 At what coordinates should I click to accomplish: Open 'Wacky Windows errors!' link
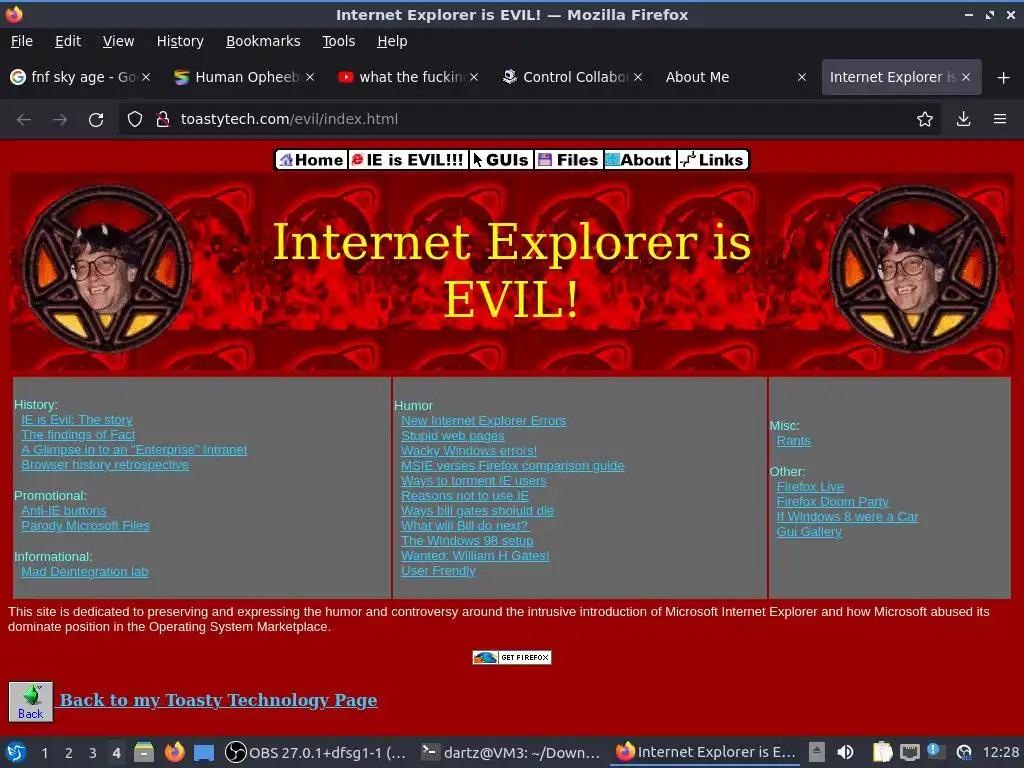(x=469, y=451)
